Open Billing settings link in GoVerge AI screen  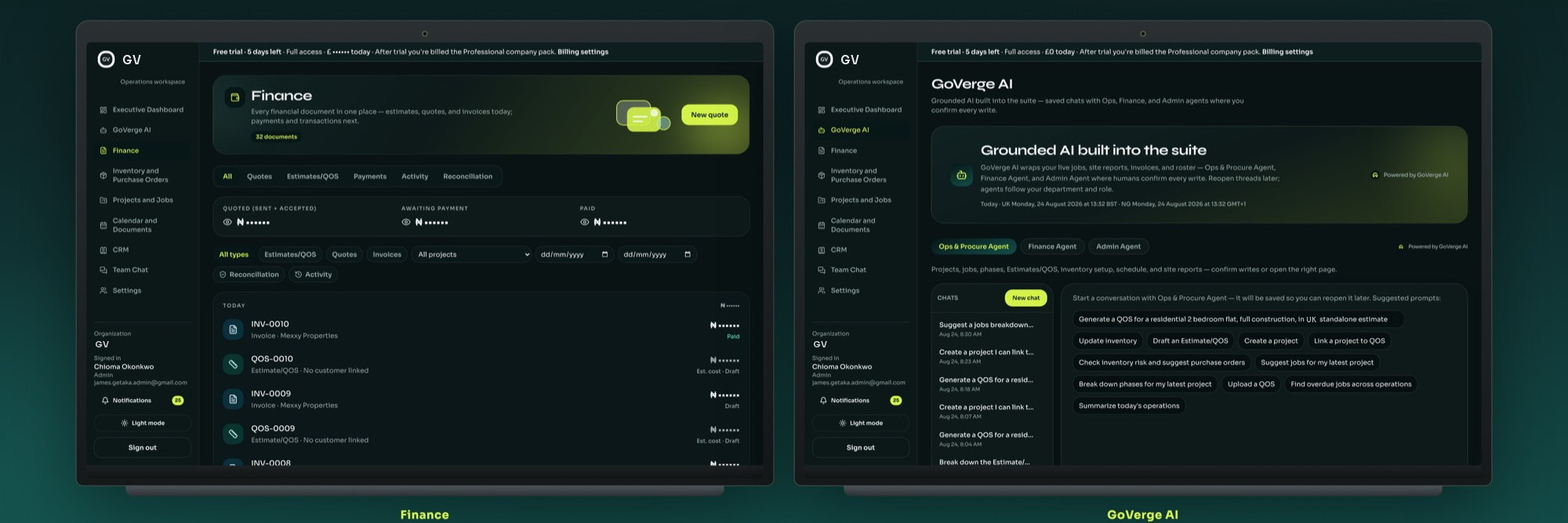coord(1287,52)
